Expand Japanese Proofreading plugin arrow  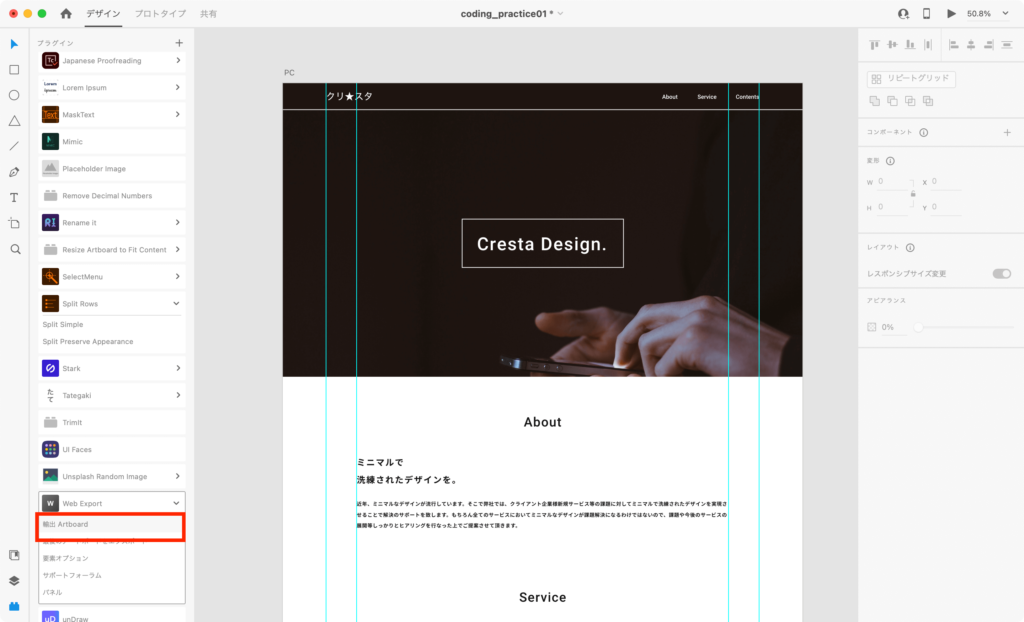point(178,60)
